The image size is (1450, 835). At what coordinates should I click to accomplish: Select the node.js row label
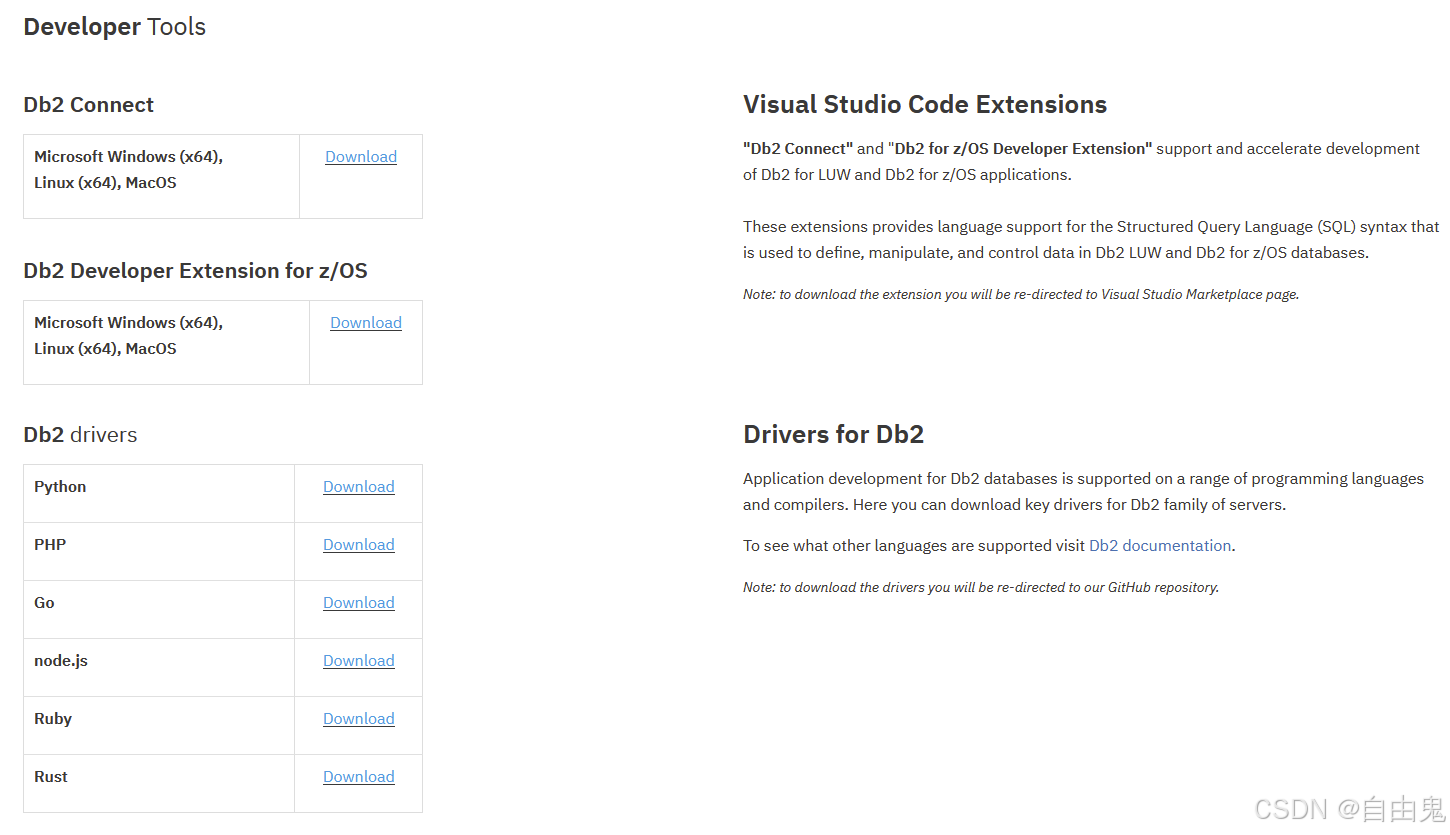[61, 661]
